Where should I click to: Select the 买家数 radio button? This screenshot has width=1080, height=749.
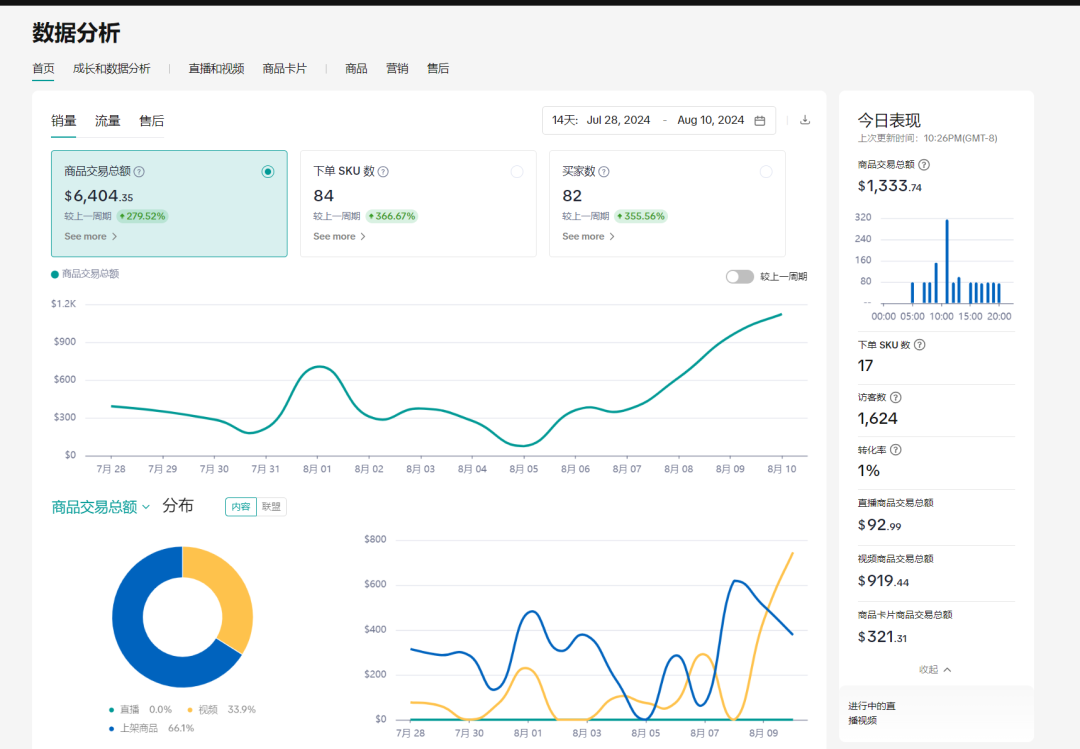point(766,172)
